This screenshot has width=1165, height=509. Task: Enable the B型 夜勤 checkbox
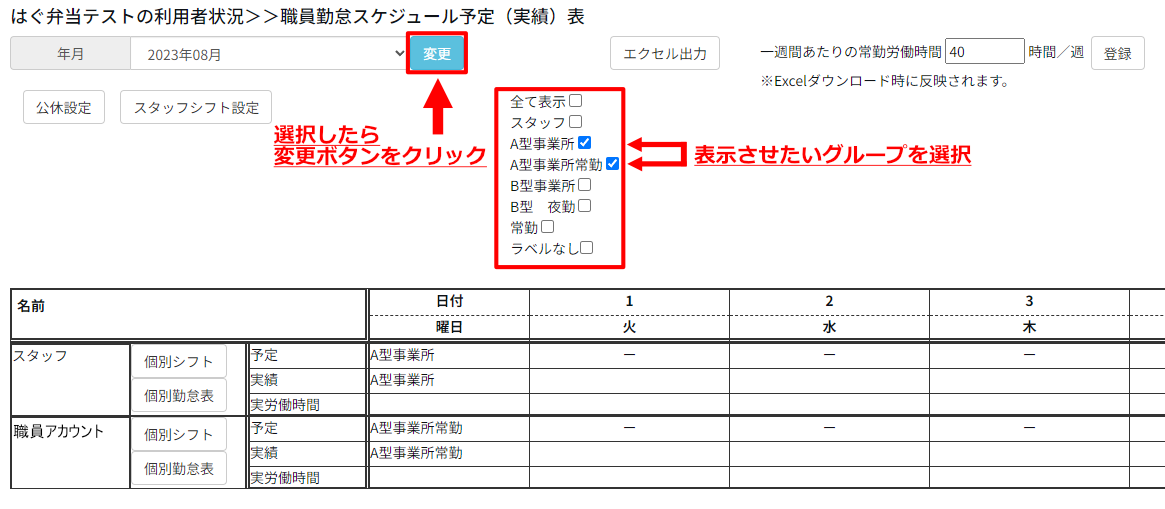[585, 206]
